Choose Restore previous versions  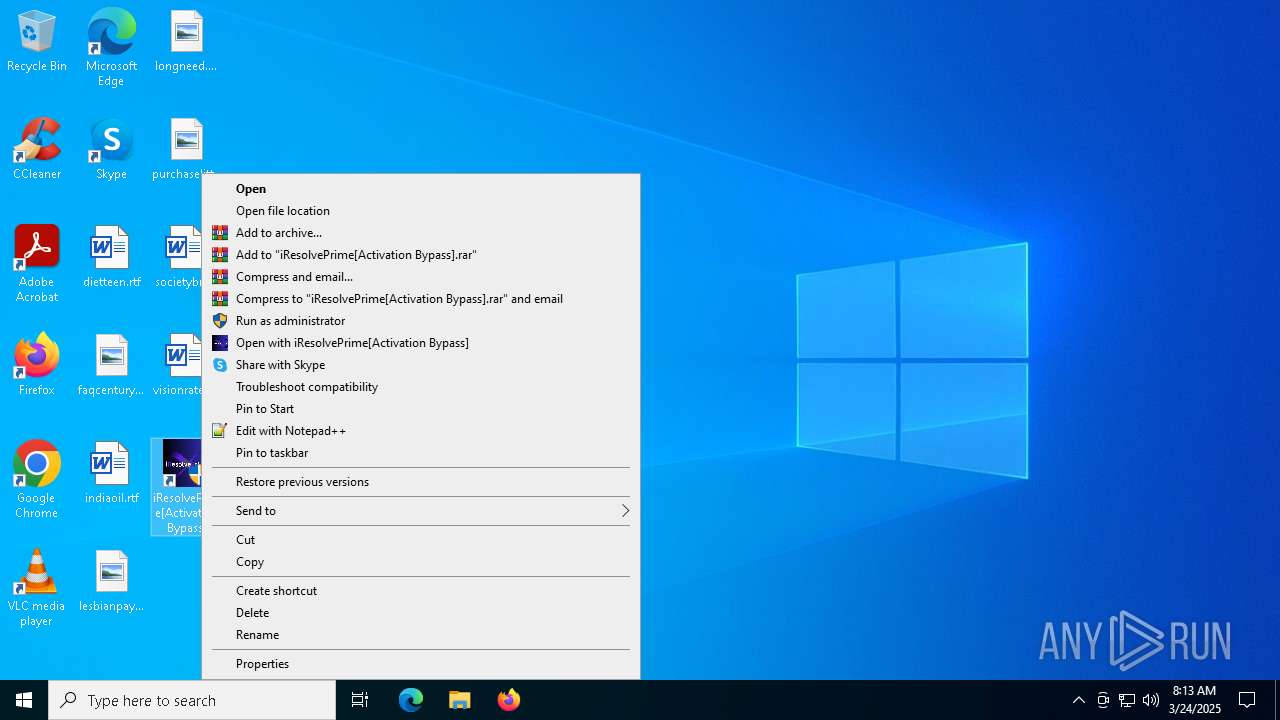point(421,482)
